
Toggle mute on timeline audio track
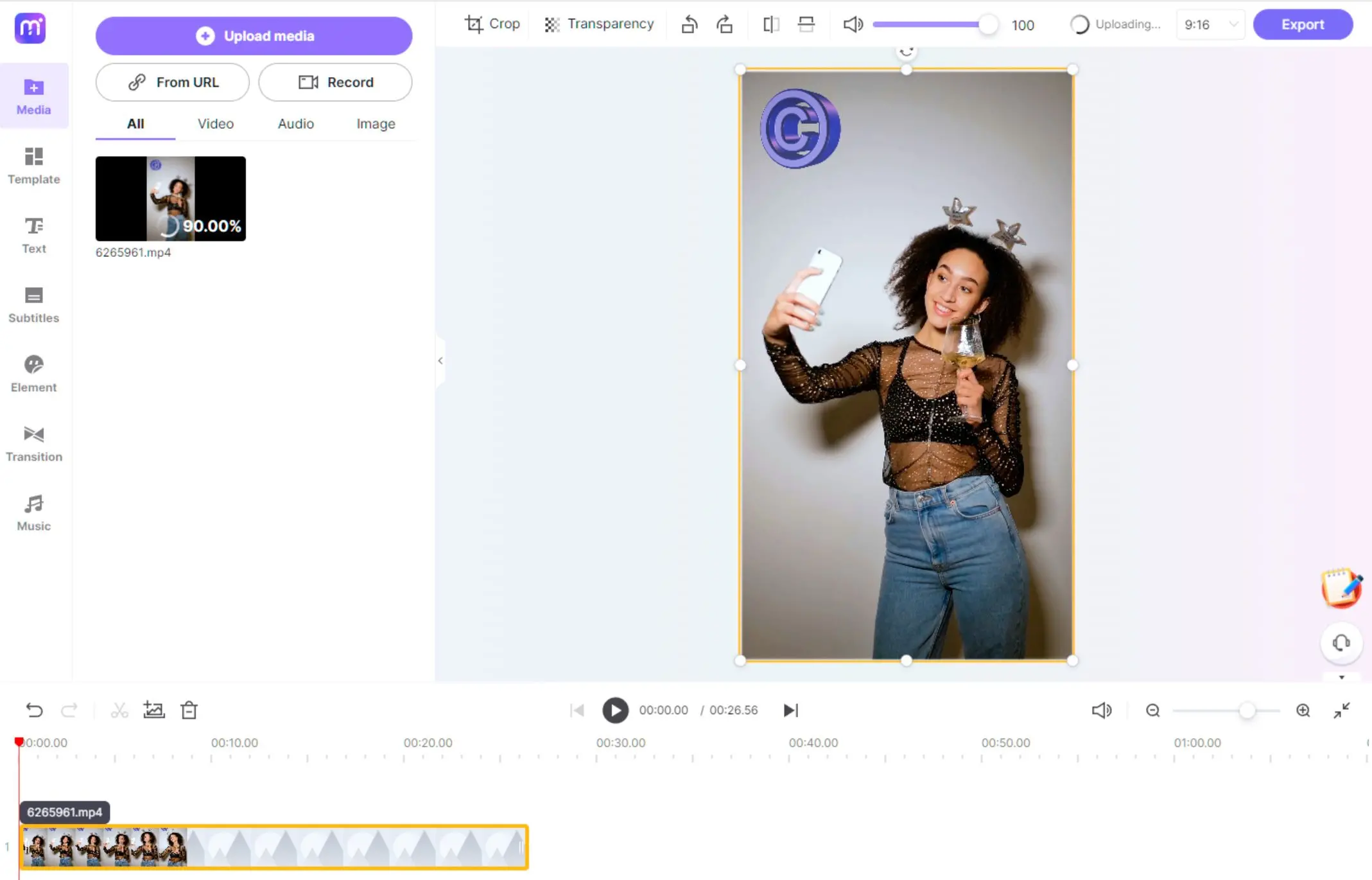pos(1101,710)
